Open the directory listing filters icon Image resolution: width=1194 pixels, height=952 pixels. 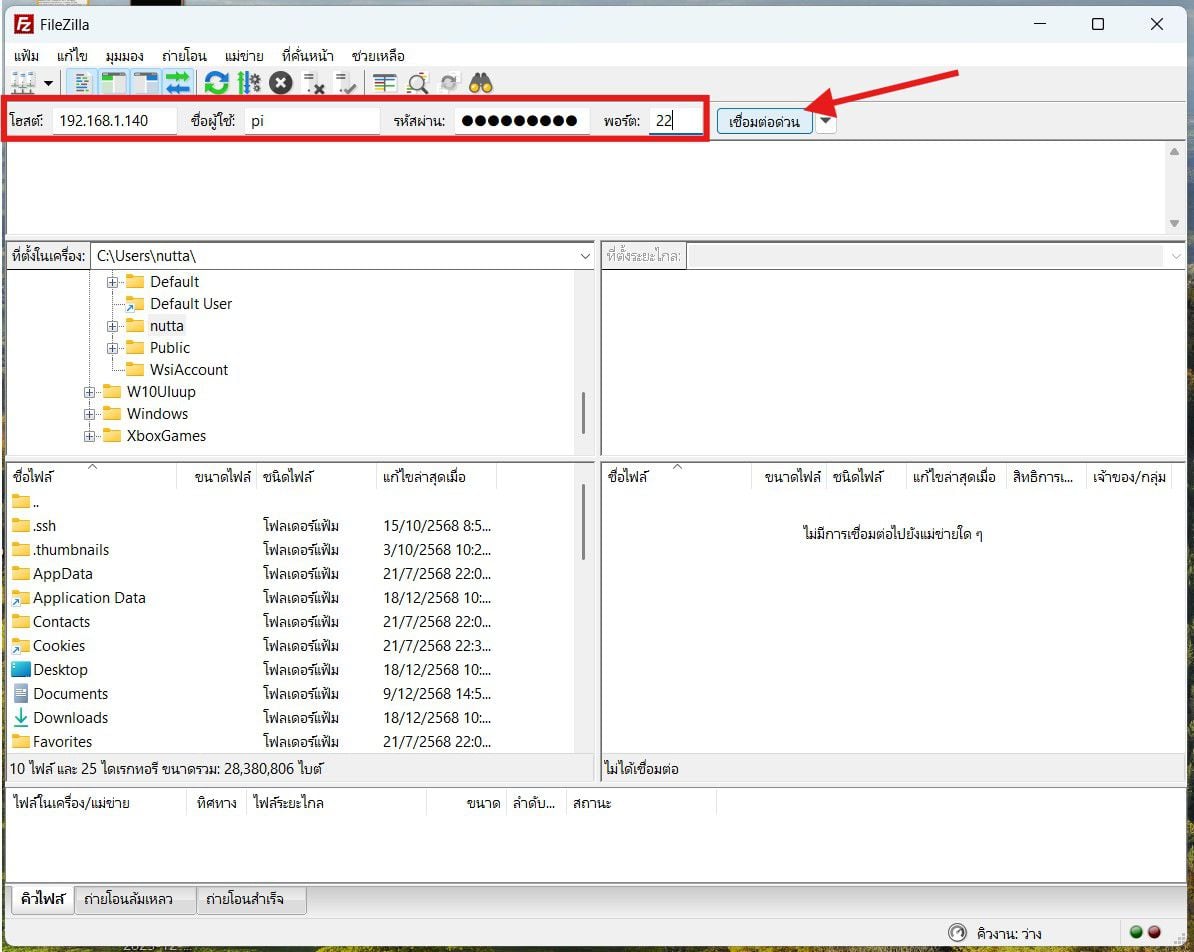[385, 82]
